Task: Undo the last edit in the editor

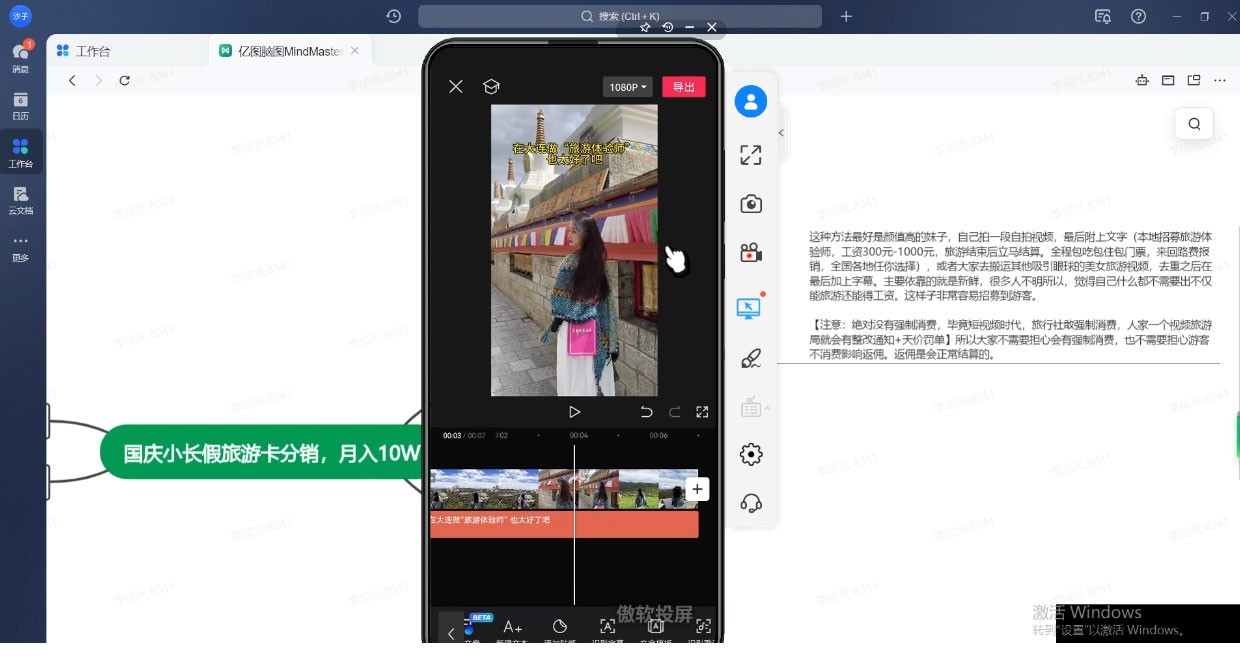Action: click(x=646, y=412)
